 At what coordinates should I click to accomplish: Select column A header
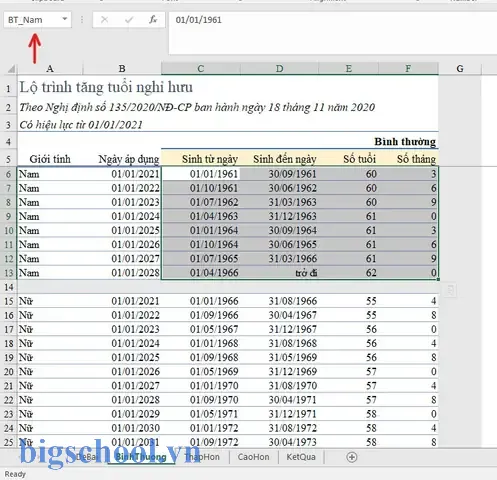click(50, 69)
